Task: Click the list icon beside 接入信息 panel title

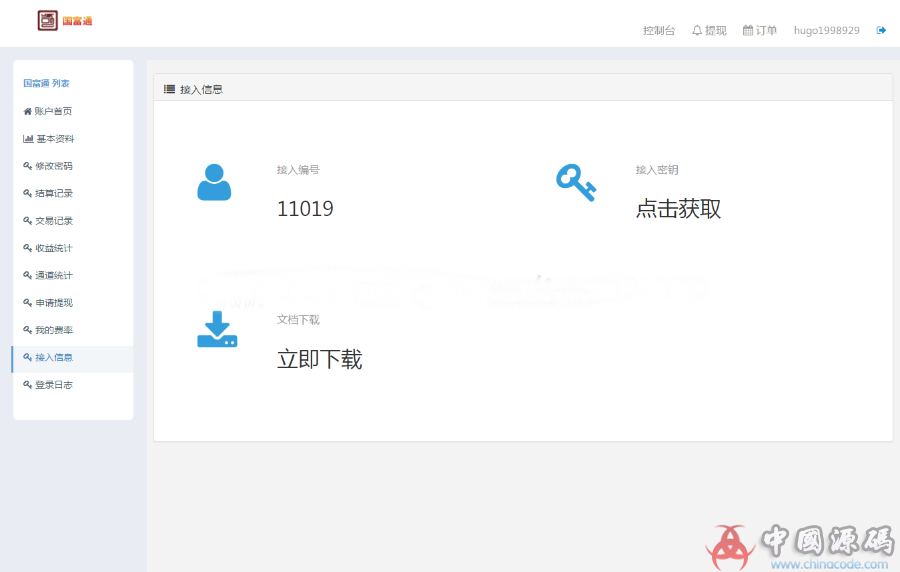Action: pos(169,89)
